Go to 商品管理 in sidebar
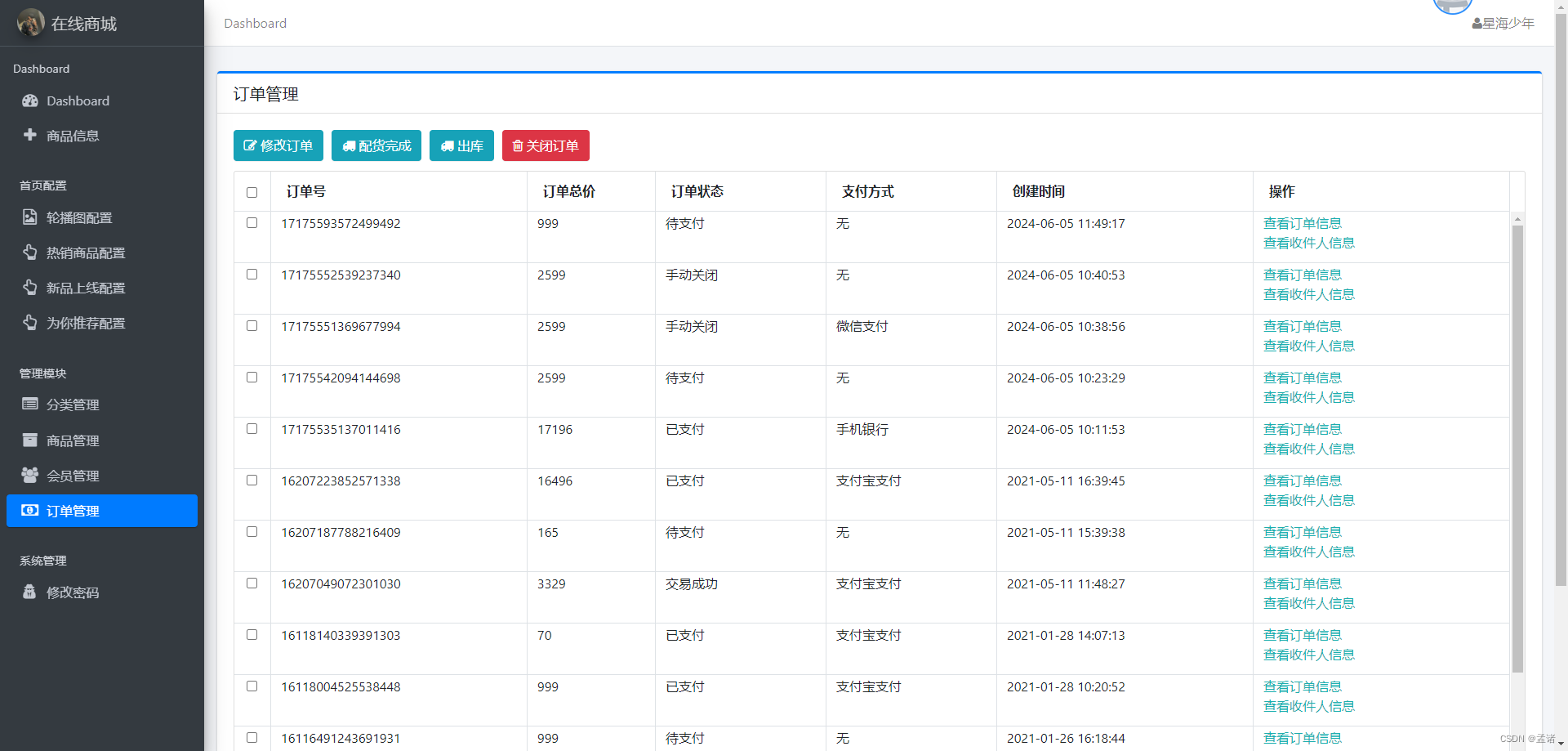The image size is (1568, 751). 102,440
